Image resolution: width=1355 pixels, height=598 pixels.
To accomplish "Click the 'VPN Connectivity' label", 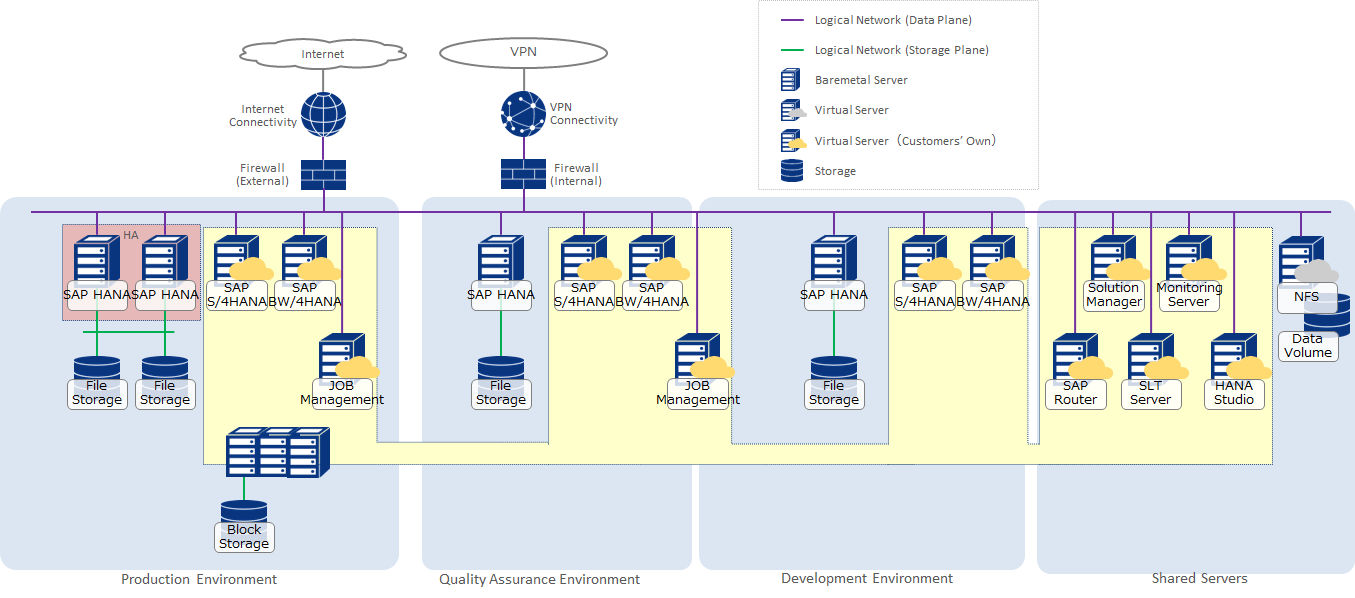I will (x=584, y=114).
